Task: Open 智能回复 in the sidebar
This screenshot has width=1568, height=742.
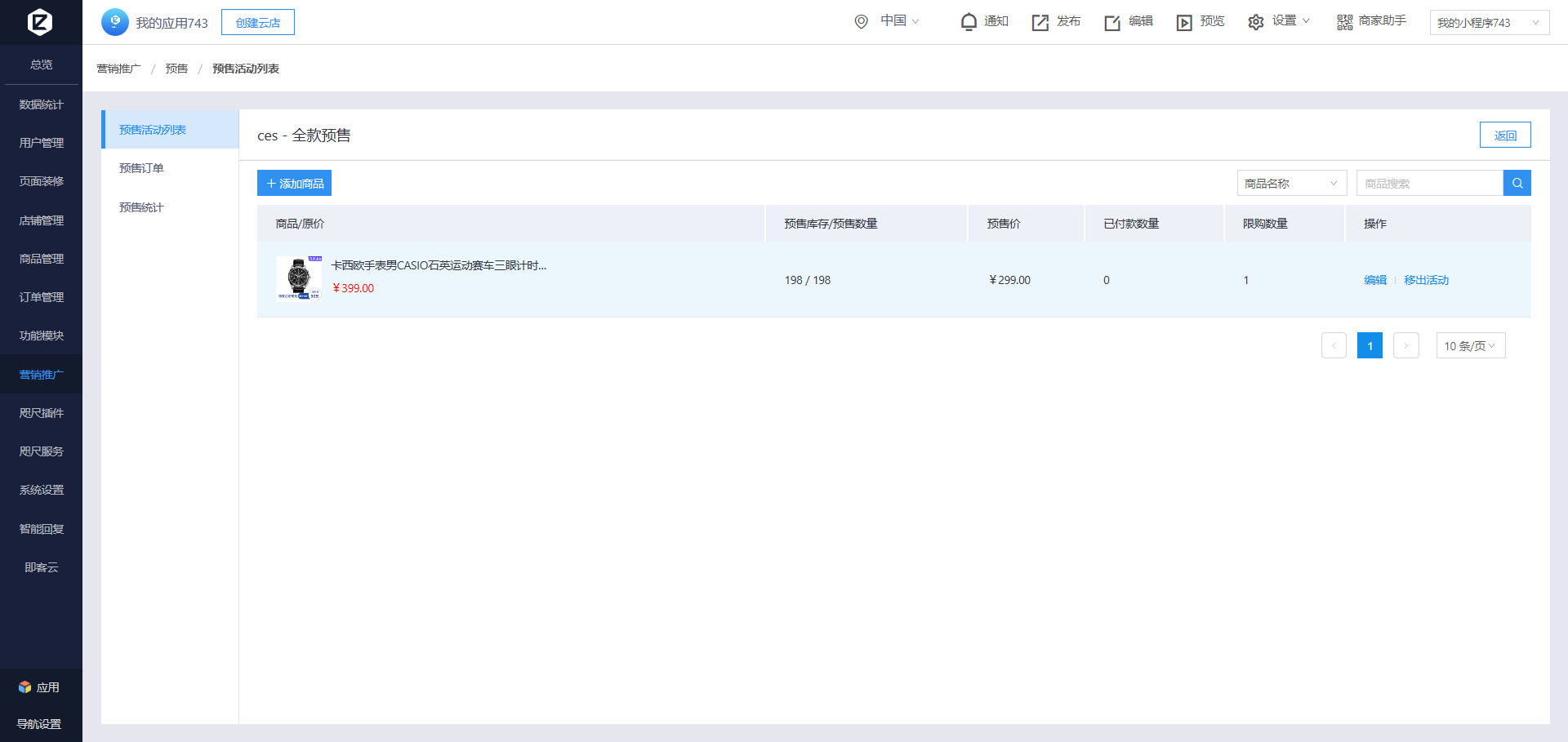Action: click(41, 529)
